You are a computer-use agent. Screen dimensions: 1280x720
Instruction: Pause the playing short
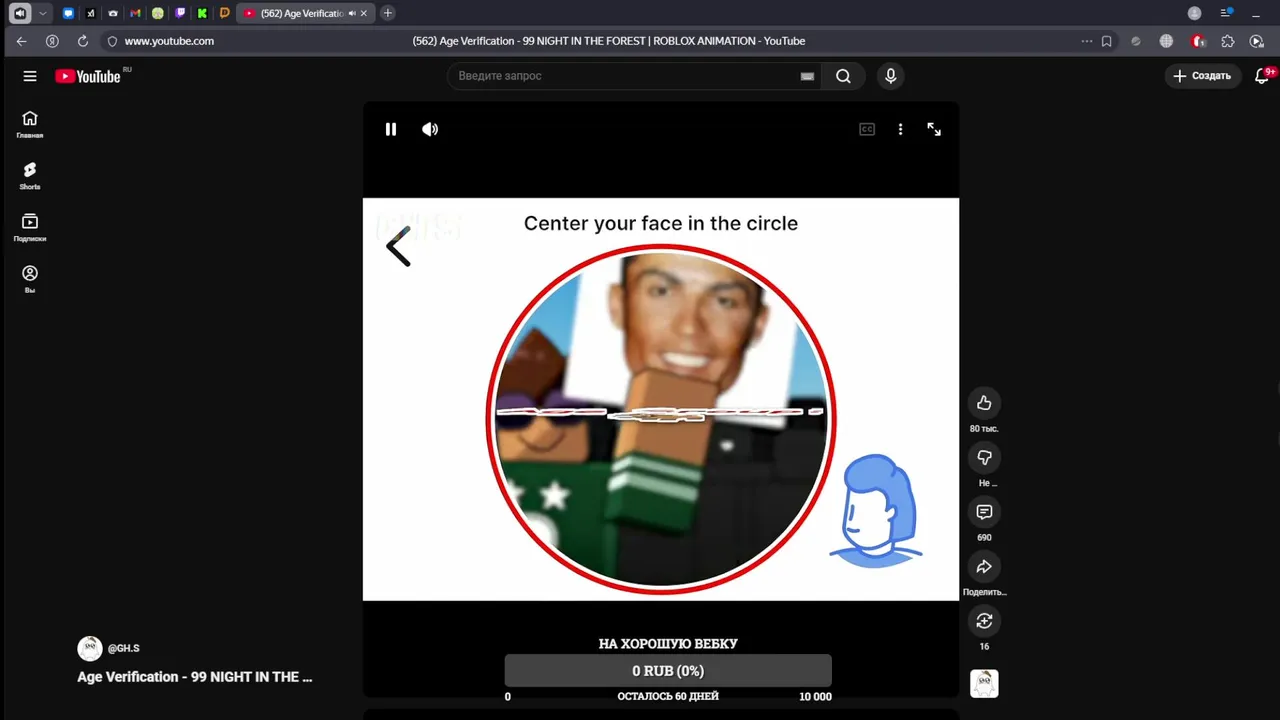pyautogui.click(x=391, y=129)
